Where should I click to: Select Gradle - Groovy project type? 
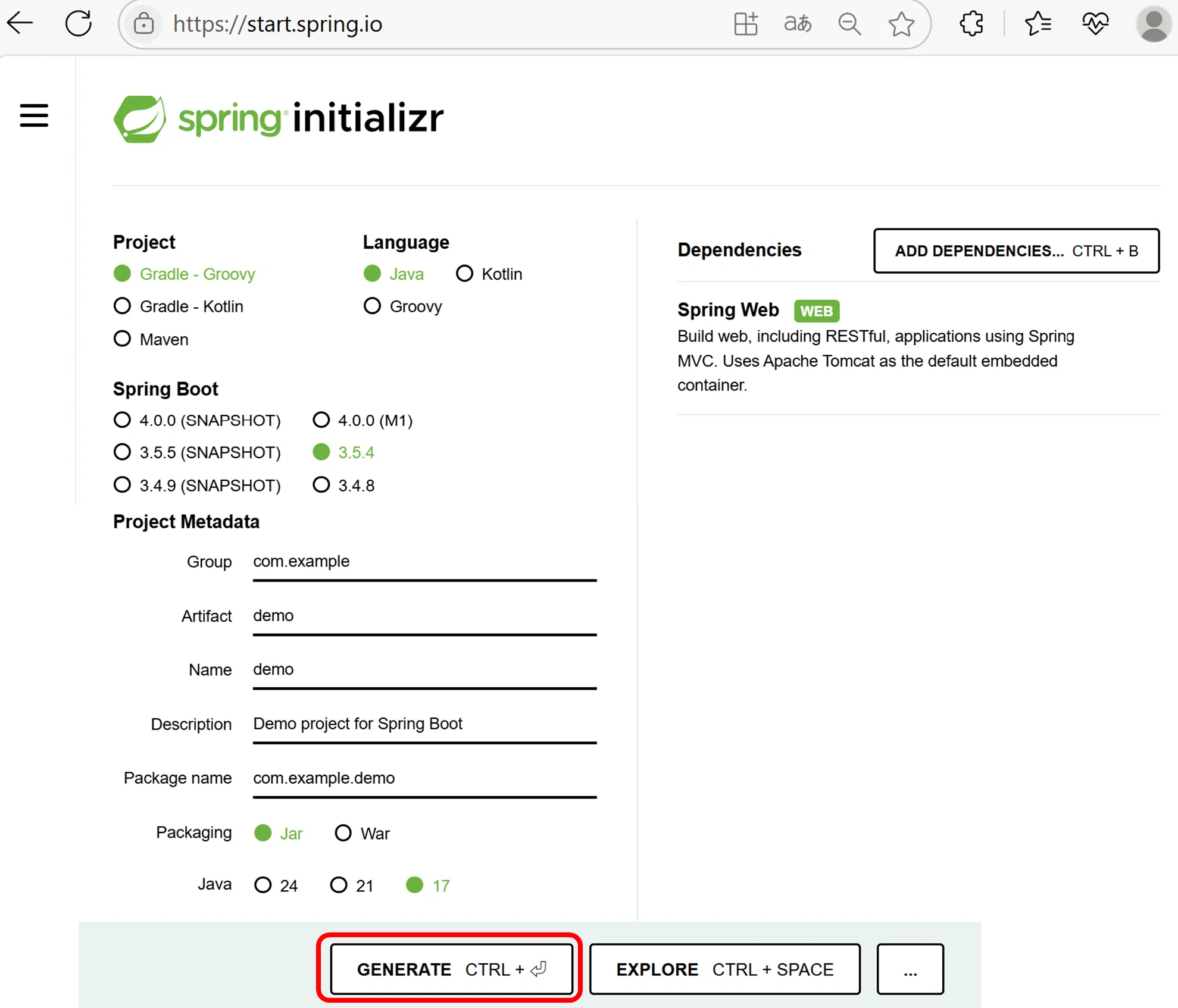184,274
